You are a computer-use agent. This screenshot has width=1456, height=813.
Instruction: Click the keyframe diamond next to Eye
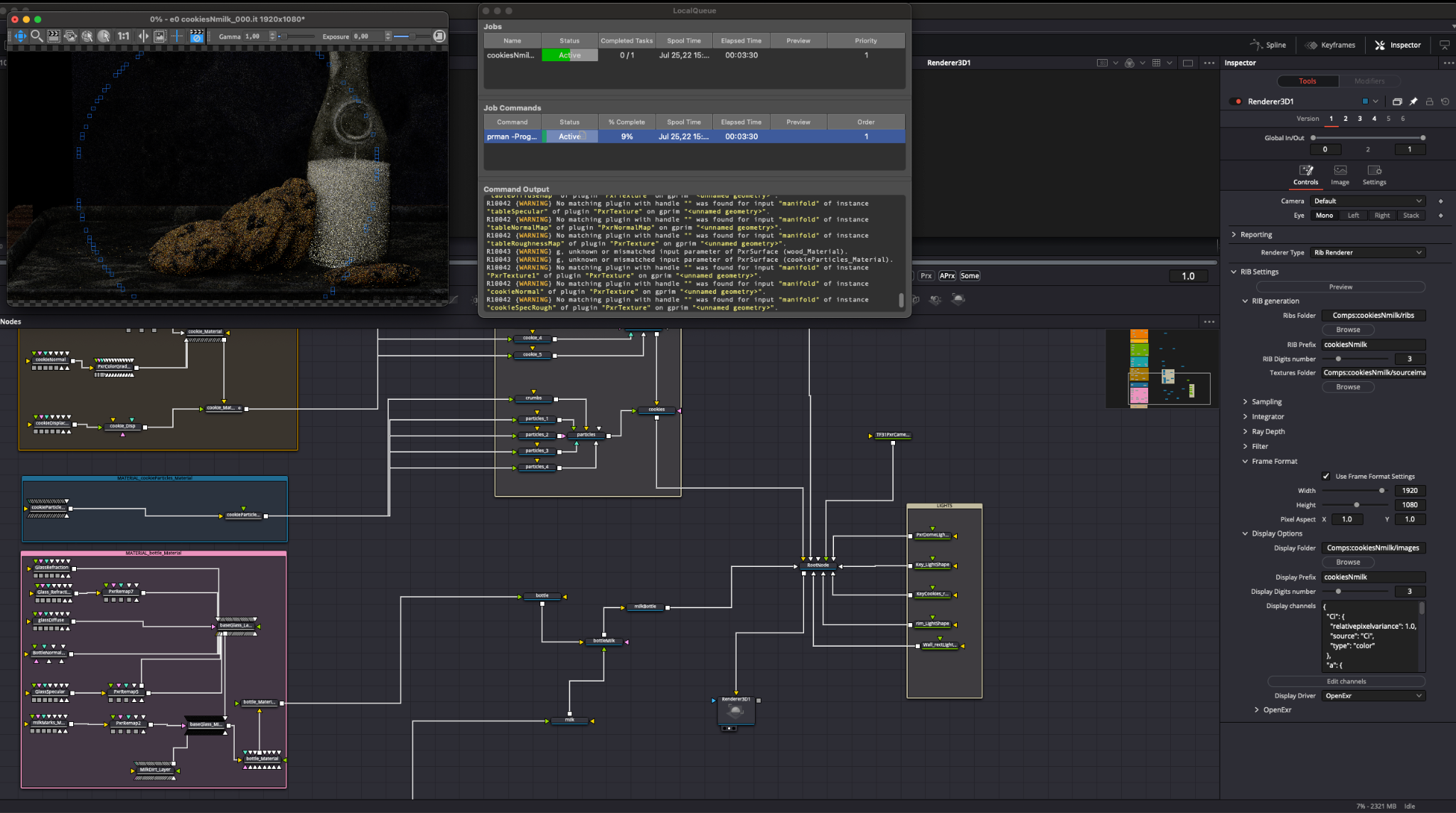click(1441, 216)
